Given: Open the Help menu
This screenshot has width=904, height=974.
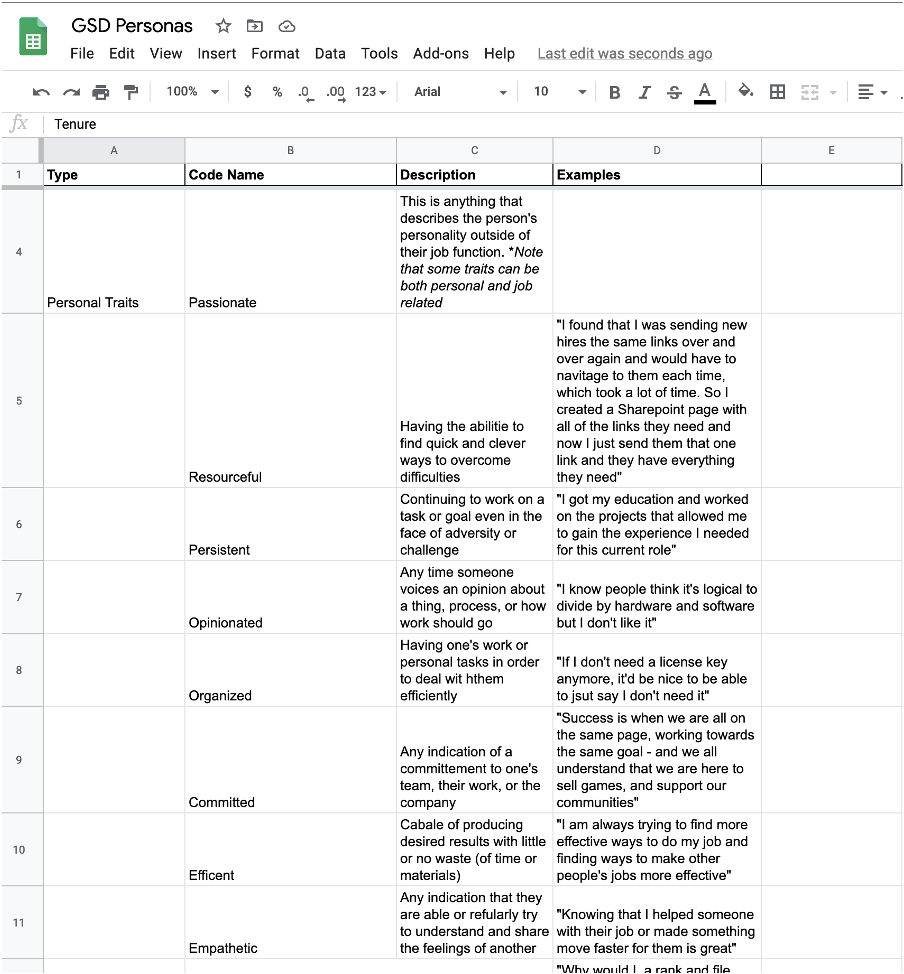Looking at the screenshot, I should [x=500, y=53].
